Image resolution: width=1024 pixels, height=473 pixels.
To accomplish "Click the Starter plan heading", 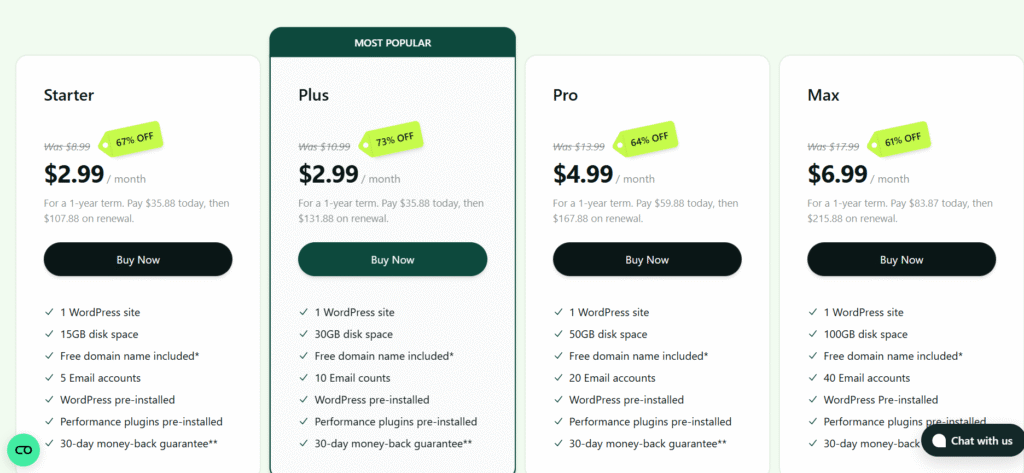I will coord(69,96).
